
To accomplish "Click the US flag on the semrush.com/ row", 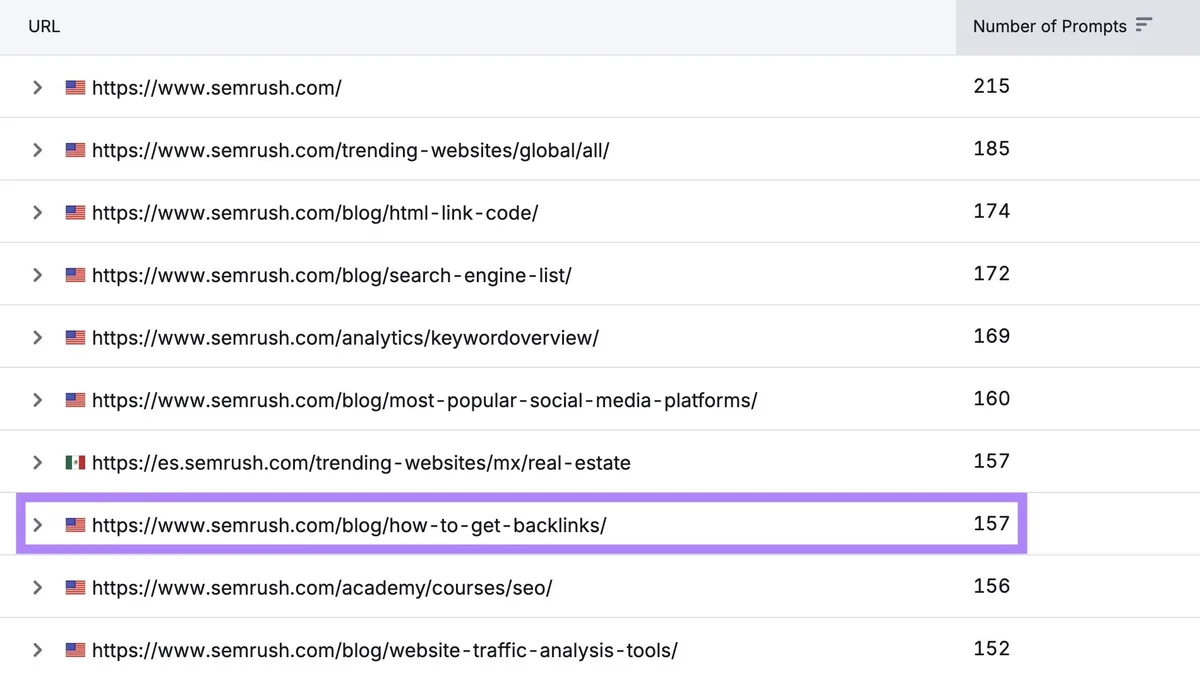I will (x=75, y=87).
